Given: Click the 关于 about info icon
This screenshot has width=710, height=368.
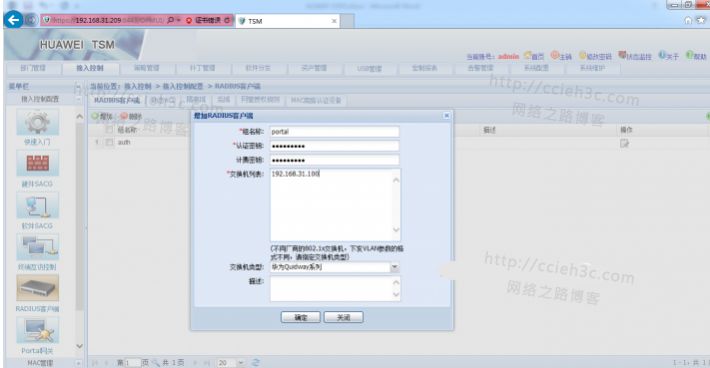Looking at the screenshot, I should pos(662,55).
